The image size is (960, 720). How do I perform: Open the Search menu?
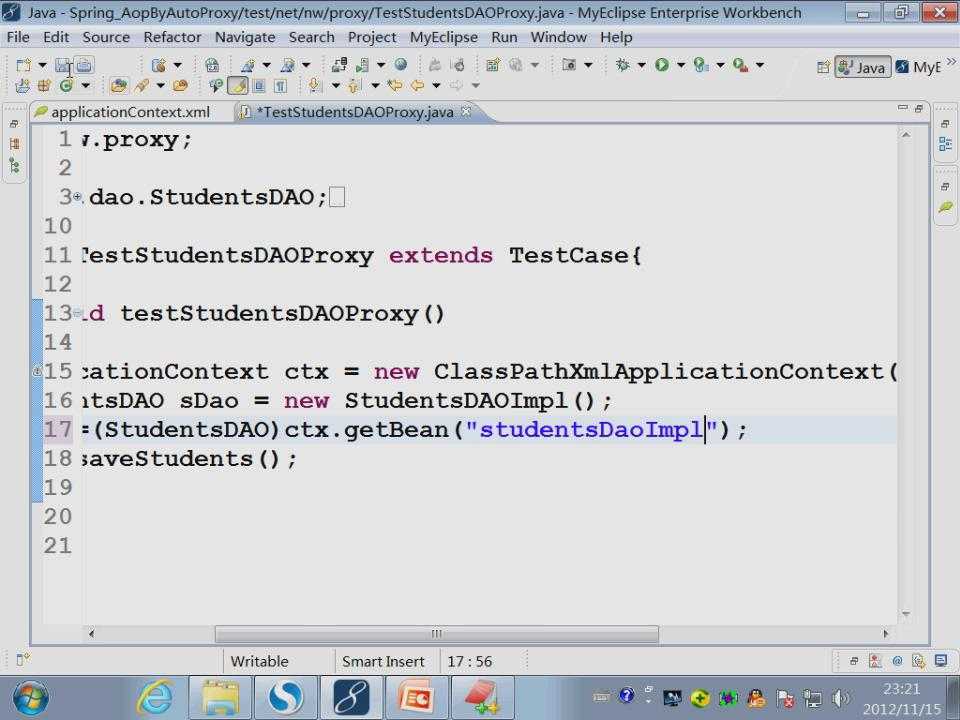tap(312, 37)
